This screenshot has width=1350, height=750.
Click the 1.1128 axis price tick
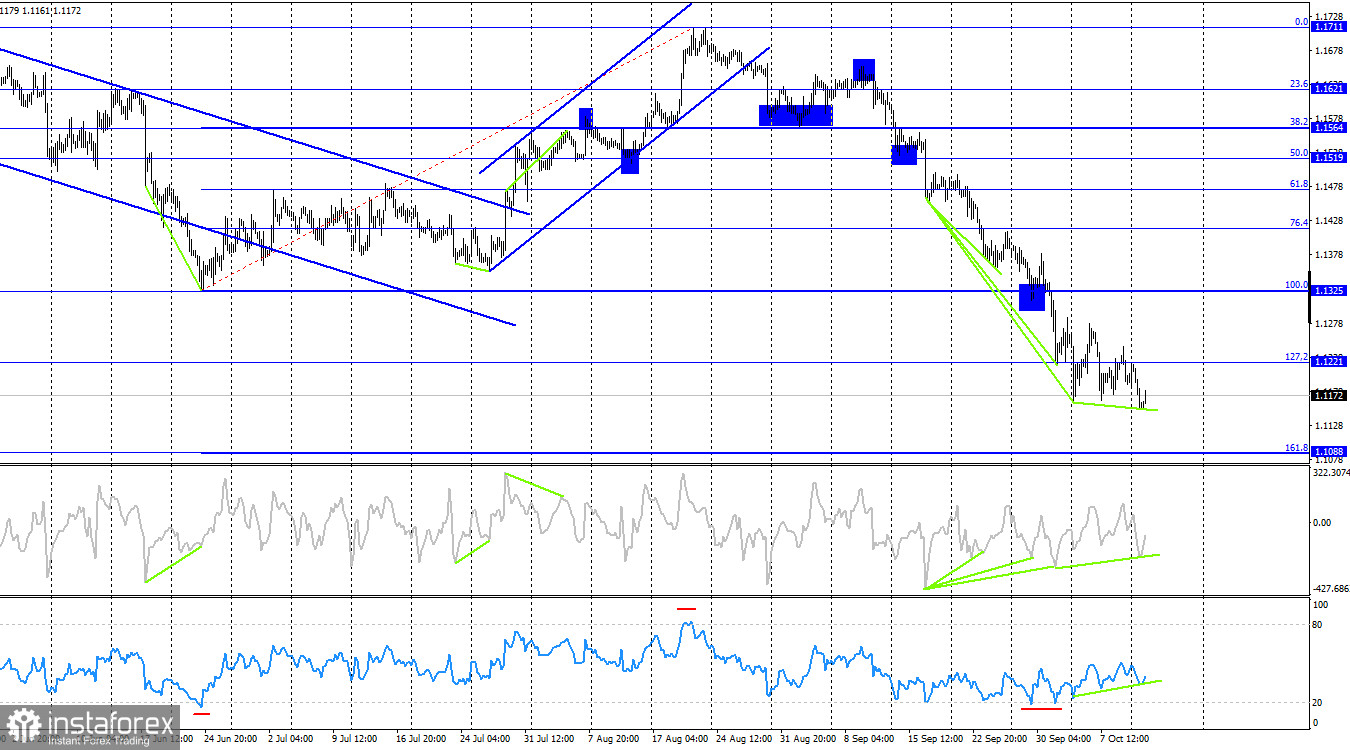point(1330,425)
